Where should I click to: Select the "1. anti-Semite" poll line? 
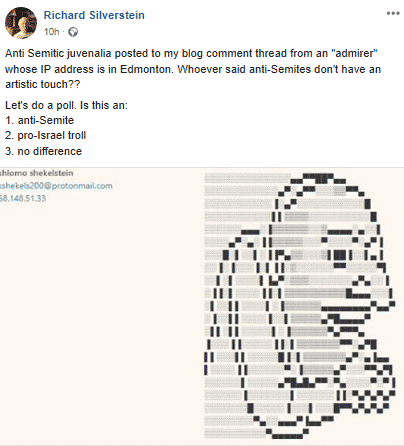[x=39, y=120]
